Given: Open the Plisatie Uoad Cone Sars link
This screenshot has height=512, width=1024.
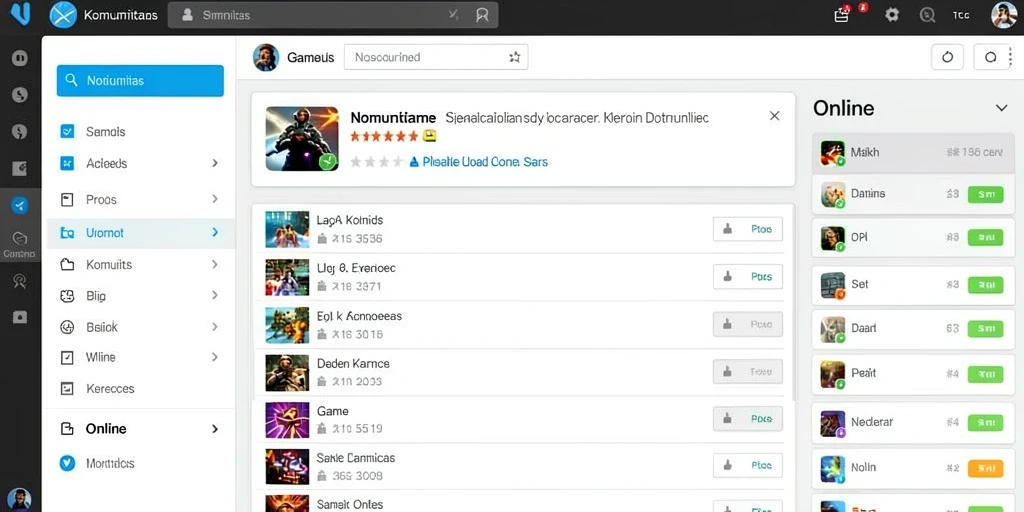Looking at the screenshot, I should (x=485, y=162).
